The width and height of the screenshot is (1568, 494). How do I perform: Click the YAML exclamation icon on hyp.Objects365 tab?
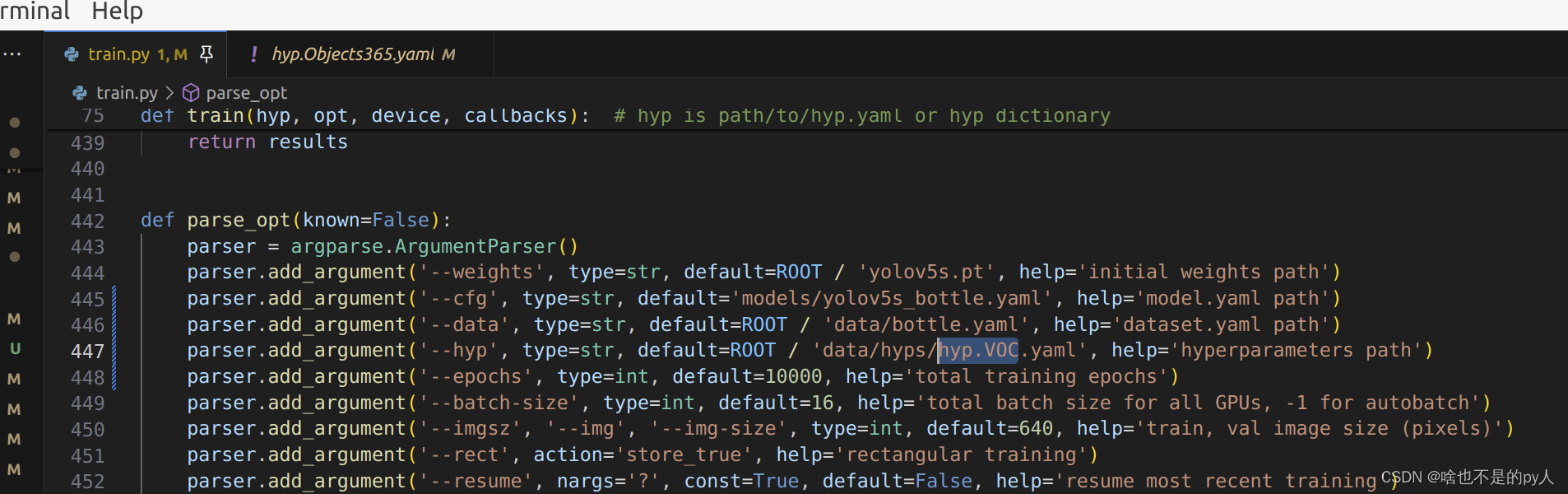[x=254, y=54]
